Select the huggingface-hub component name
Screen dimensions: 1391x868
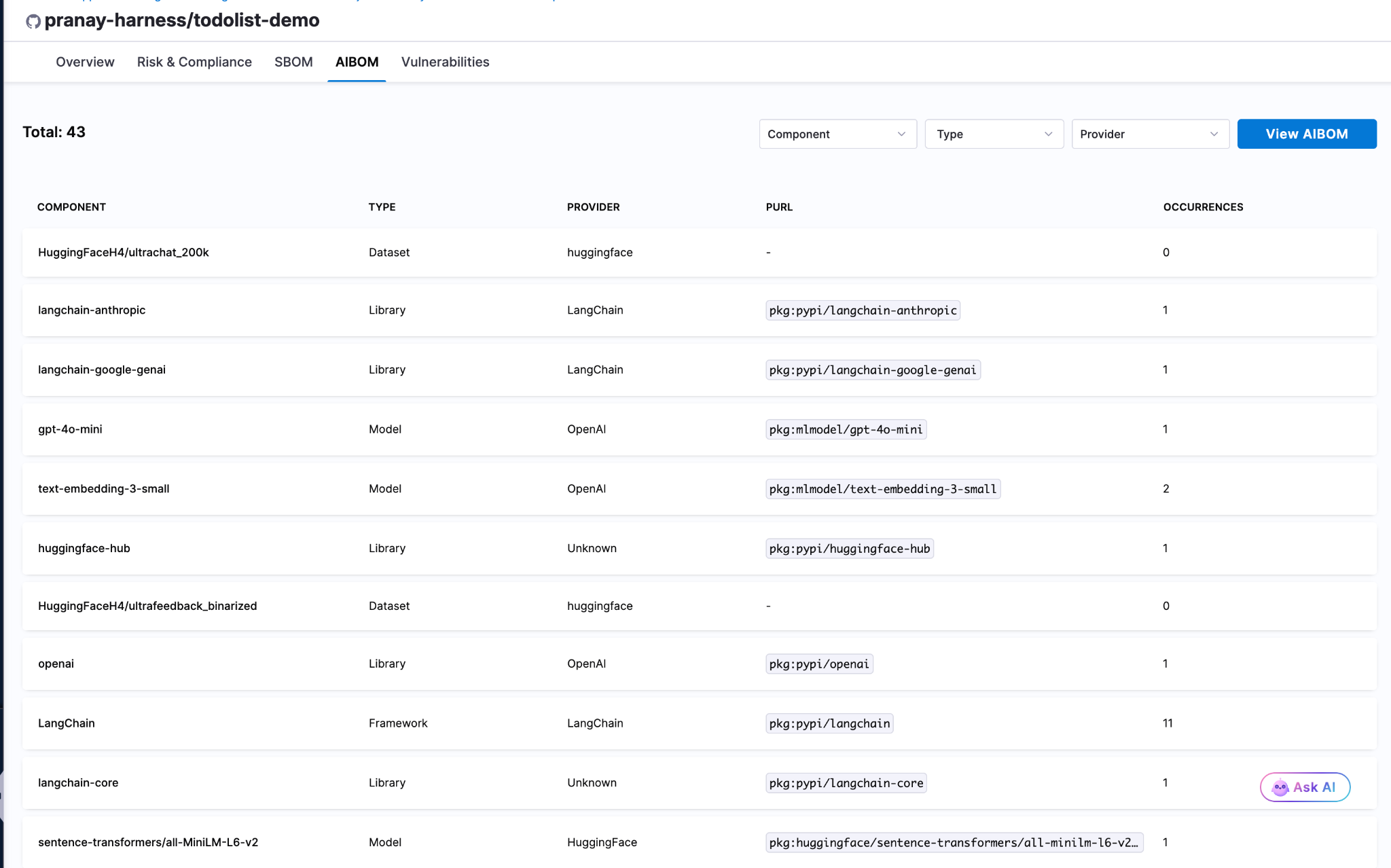click(x=84, y=549)
